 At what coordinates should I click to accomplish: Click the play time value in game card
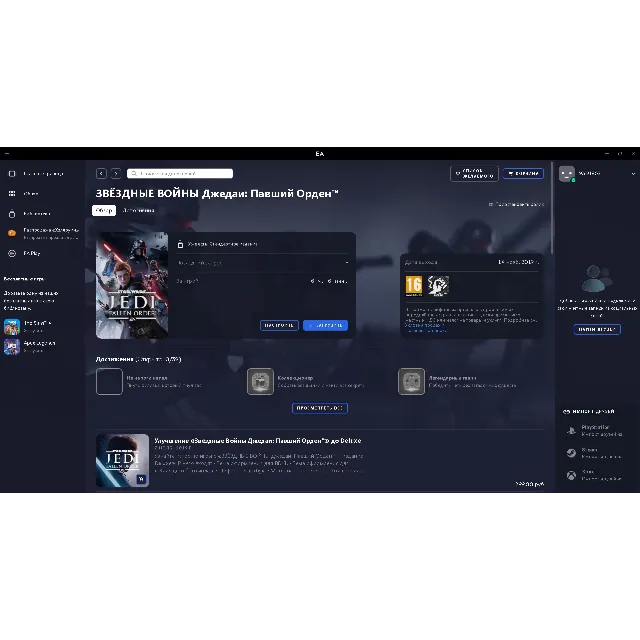329,281
